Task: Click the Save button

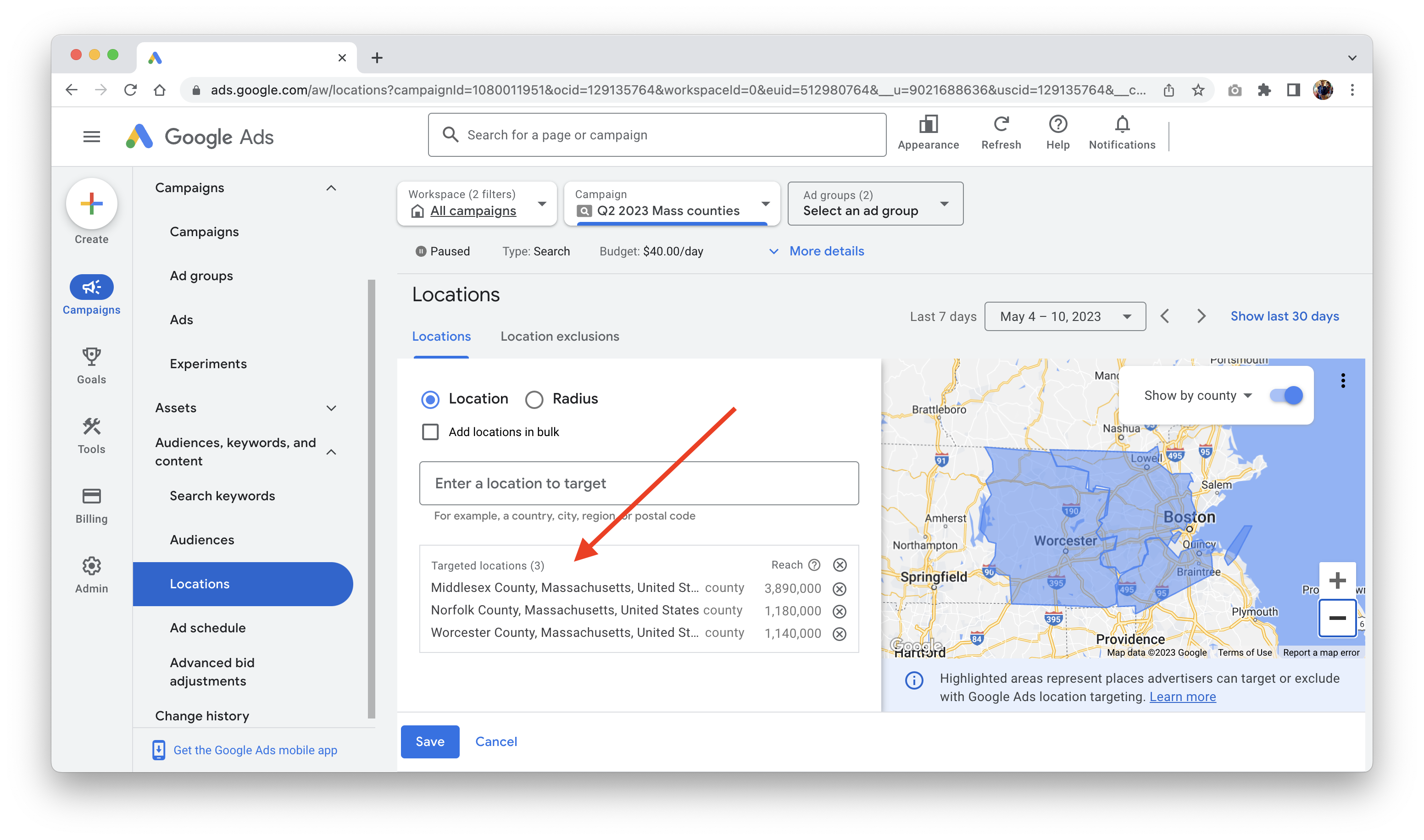Action: coord(430,741)
